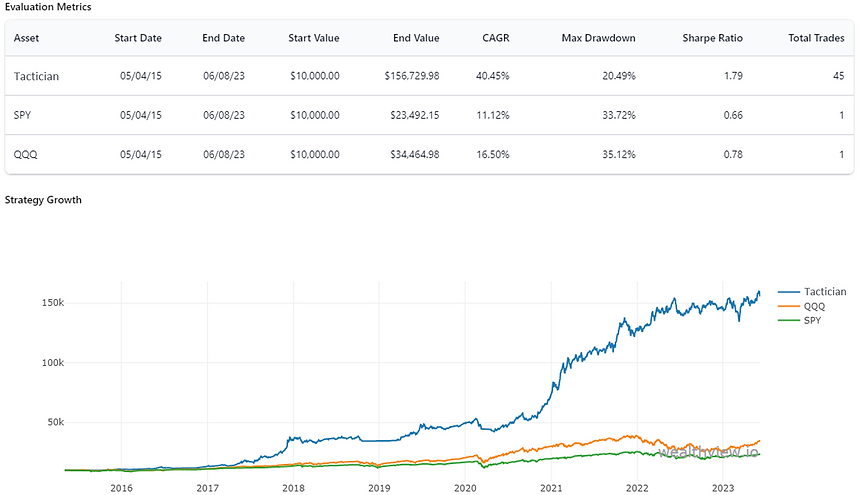Viewport: 859px width, 495px height.
Task: Click Tactician's end value $156,729.98
Action: pos(411,76)
